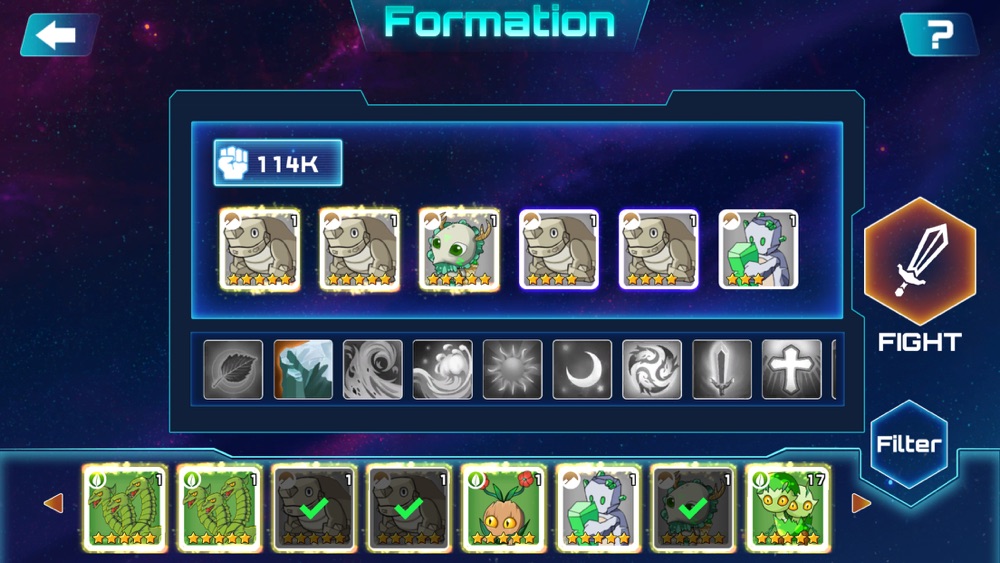This screenshot has width=1000, height=563.
Task: Uncheck the second checked stone golem card
Action: [x=409, y=508]
